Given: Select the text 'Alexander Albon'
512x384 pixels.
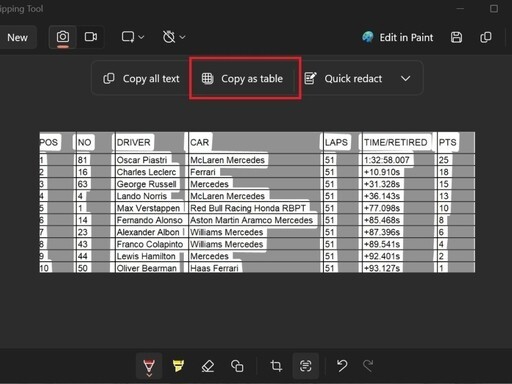Looking at the screenshot, I should [148, 232].
